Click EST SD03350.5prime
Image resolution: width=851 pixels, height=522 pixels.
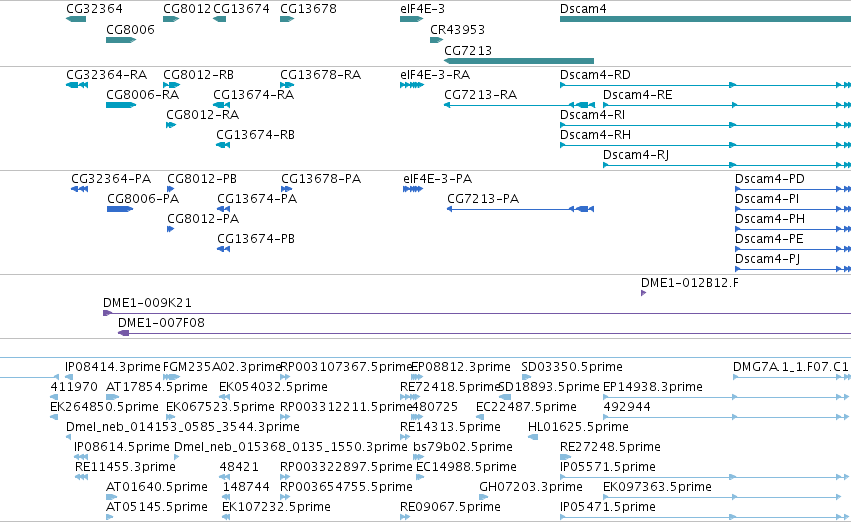click(x=571, y=367)
